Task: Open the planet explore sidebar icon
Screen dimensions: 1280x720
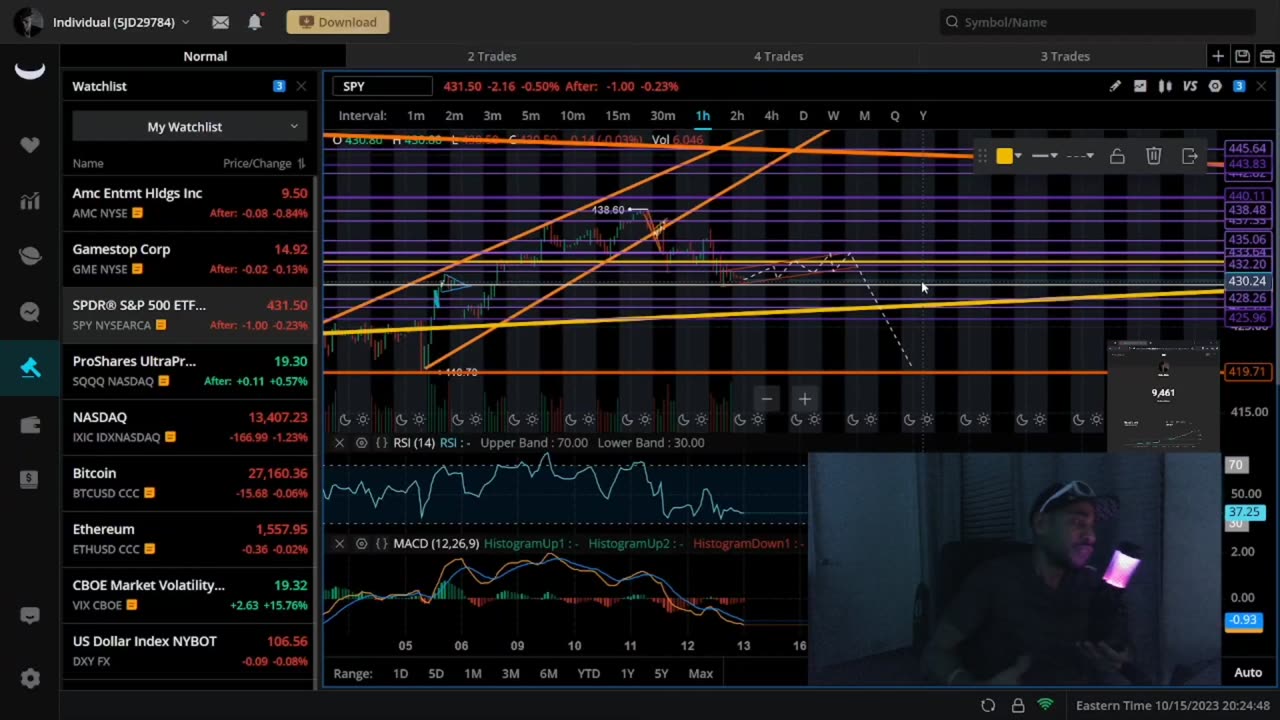Action: click(x=30, y=256)
